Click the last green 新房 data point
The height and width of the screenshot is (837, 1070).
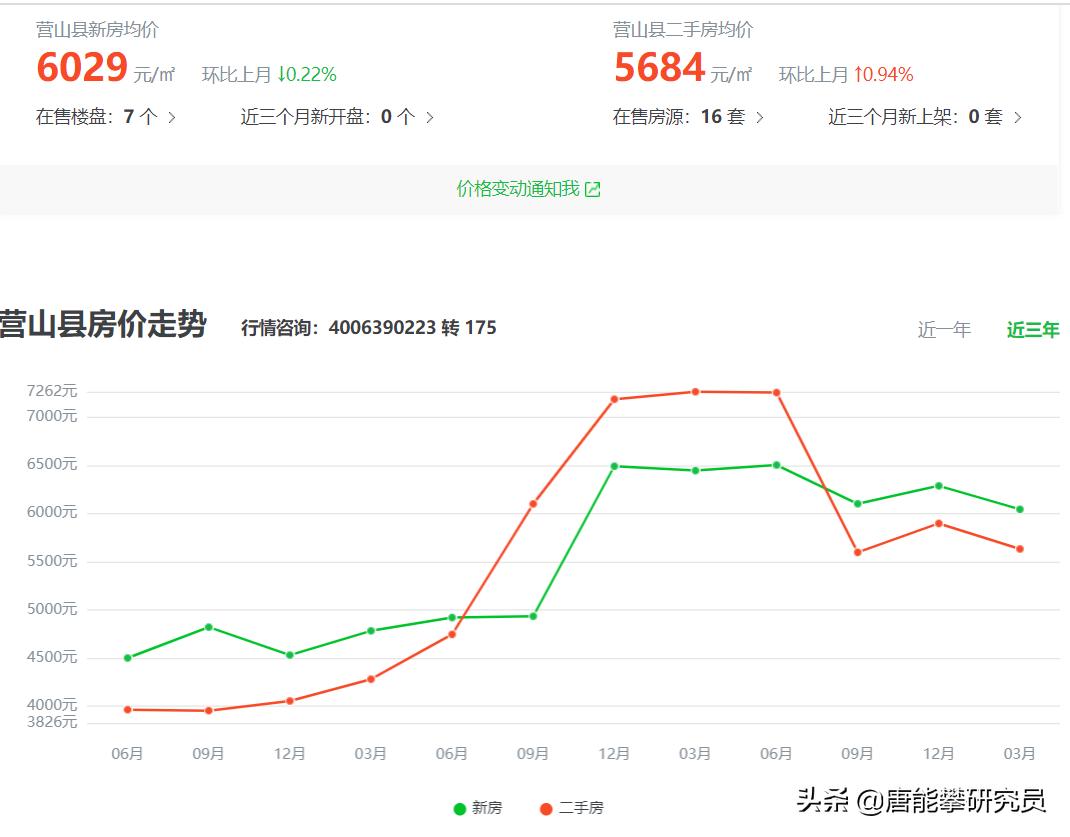coord(1020,510)
